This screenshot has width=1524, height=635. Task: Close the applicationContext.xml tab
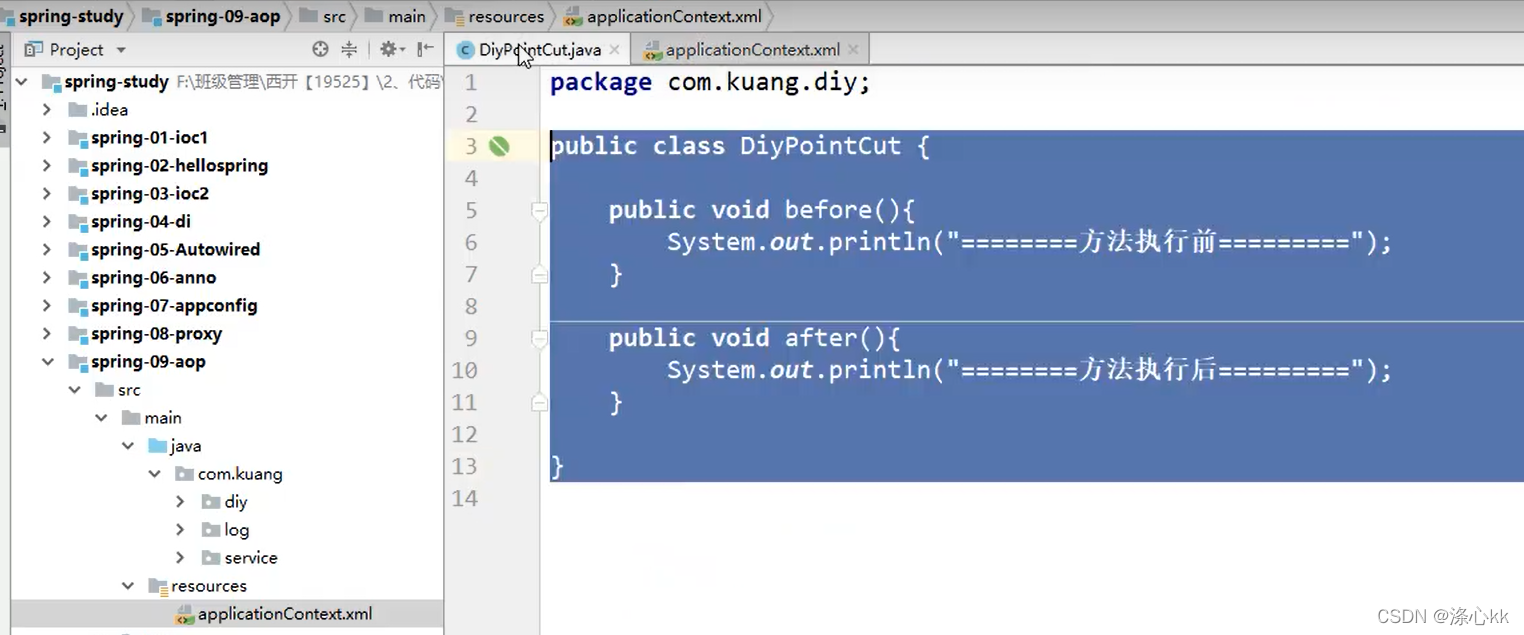(x=853, y=50)
